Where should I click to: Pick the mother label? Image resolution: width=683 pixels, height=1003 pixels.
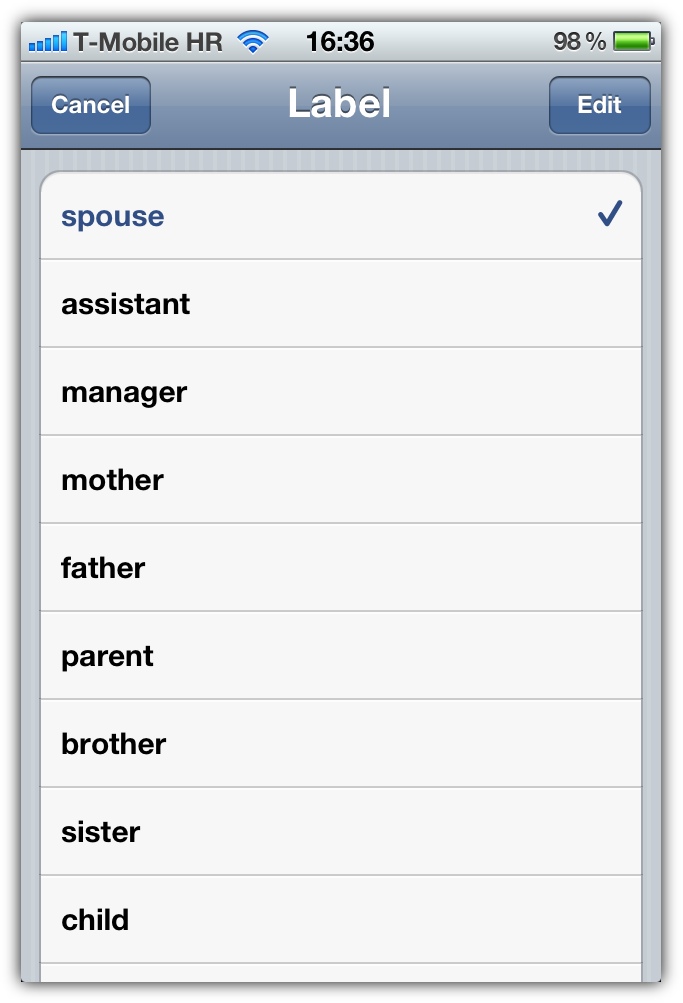(x=341, y=479)
